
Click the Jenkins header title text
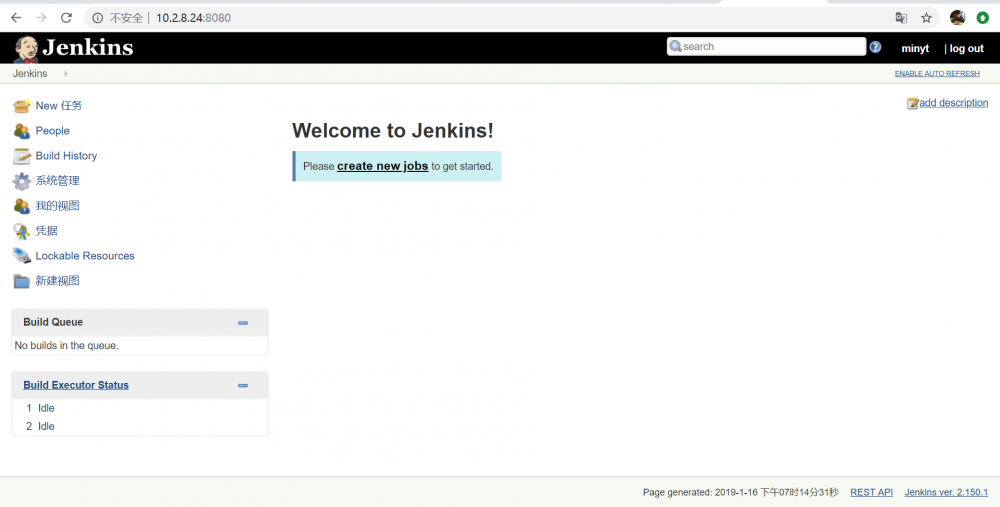[88, 47]
